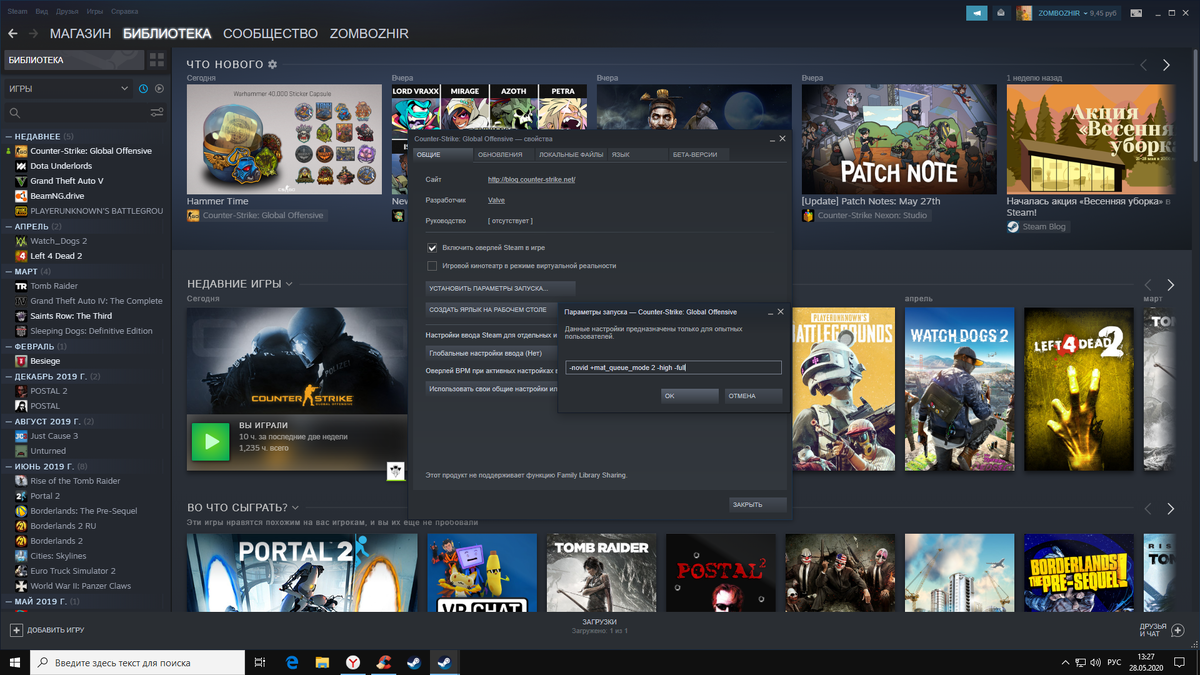The image size is (1200, 675).
Task: Click launch options text field
Action: tap(672, 368)
